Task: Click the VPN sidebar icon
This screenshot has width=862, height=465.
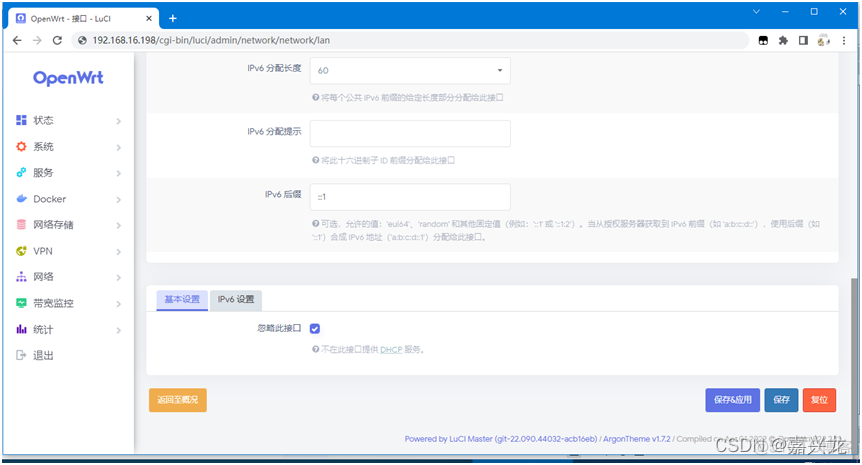Action: click(21, 251)
